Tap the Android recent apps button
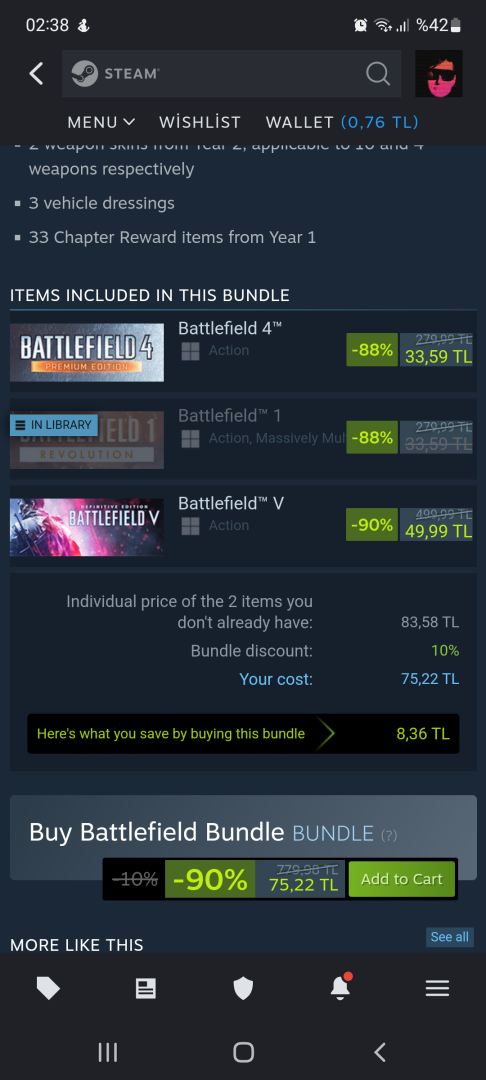 point(107,1052)
